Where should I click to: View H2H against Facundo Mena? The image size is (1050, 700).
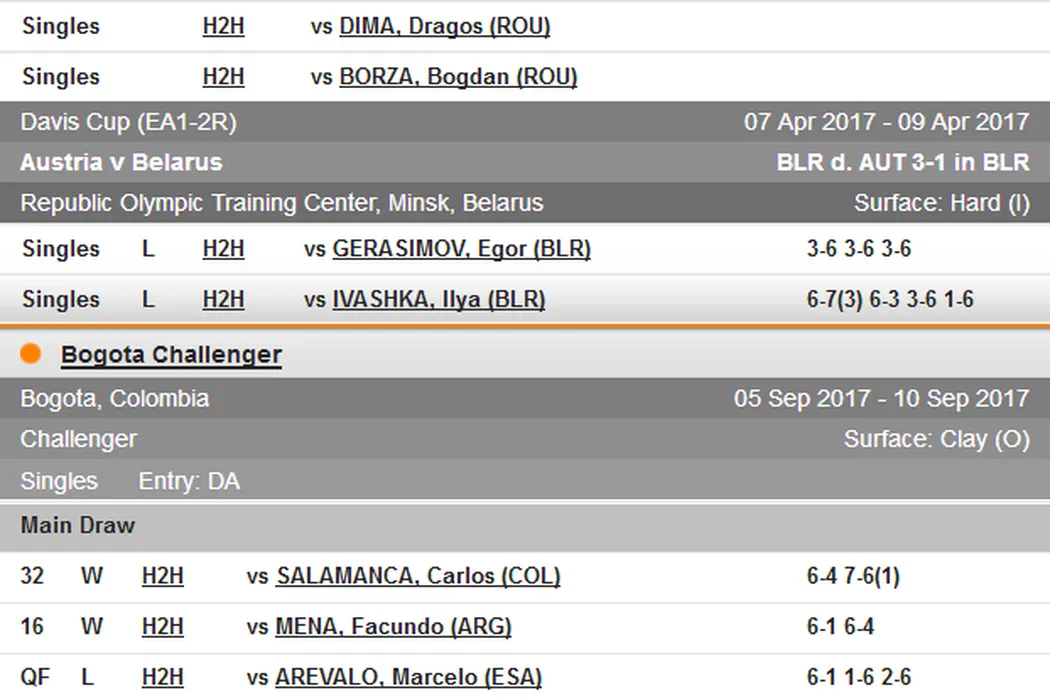[x=163, y=627]
